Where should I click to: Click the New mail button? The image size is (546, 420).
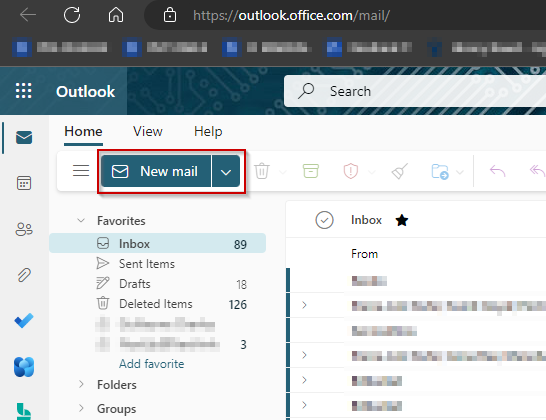pos(156,171)
